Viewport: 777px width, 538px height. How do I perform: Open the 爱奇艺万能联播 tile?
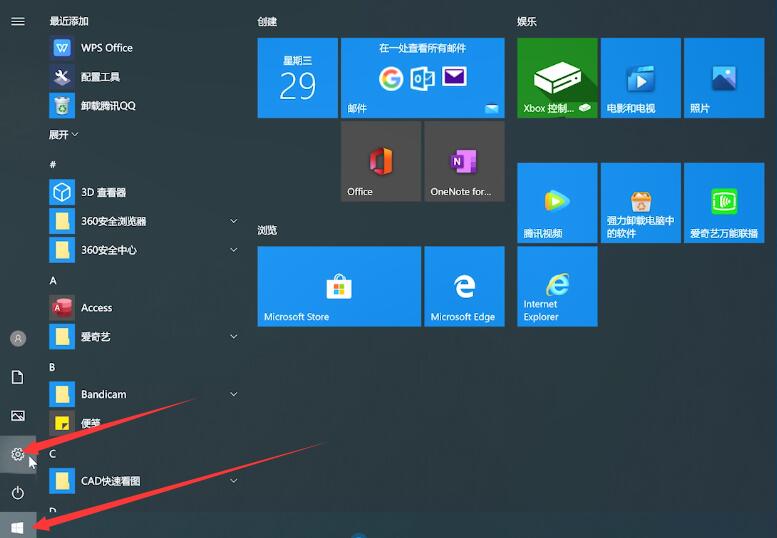pos(724,203)
